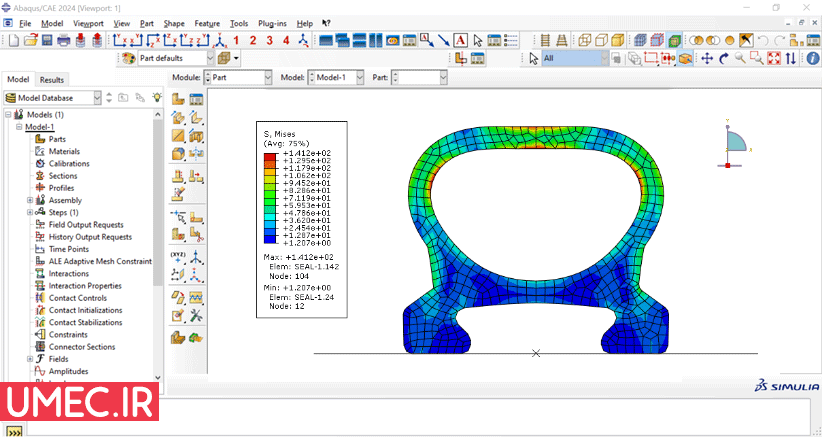This screenshot has width=822, height=437.
Task: Toggle mesh visibility blue cube icon
Action: click(640, 40)
